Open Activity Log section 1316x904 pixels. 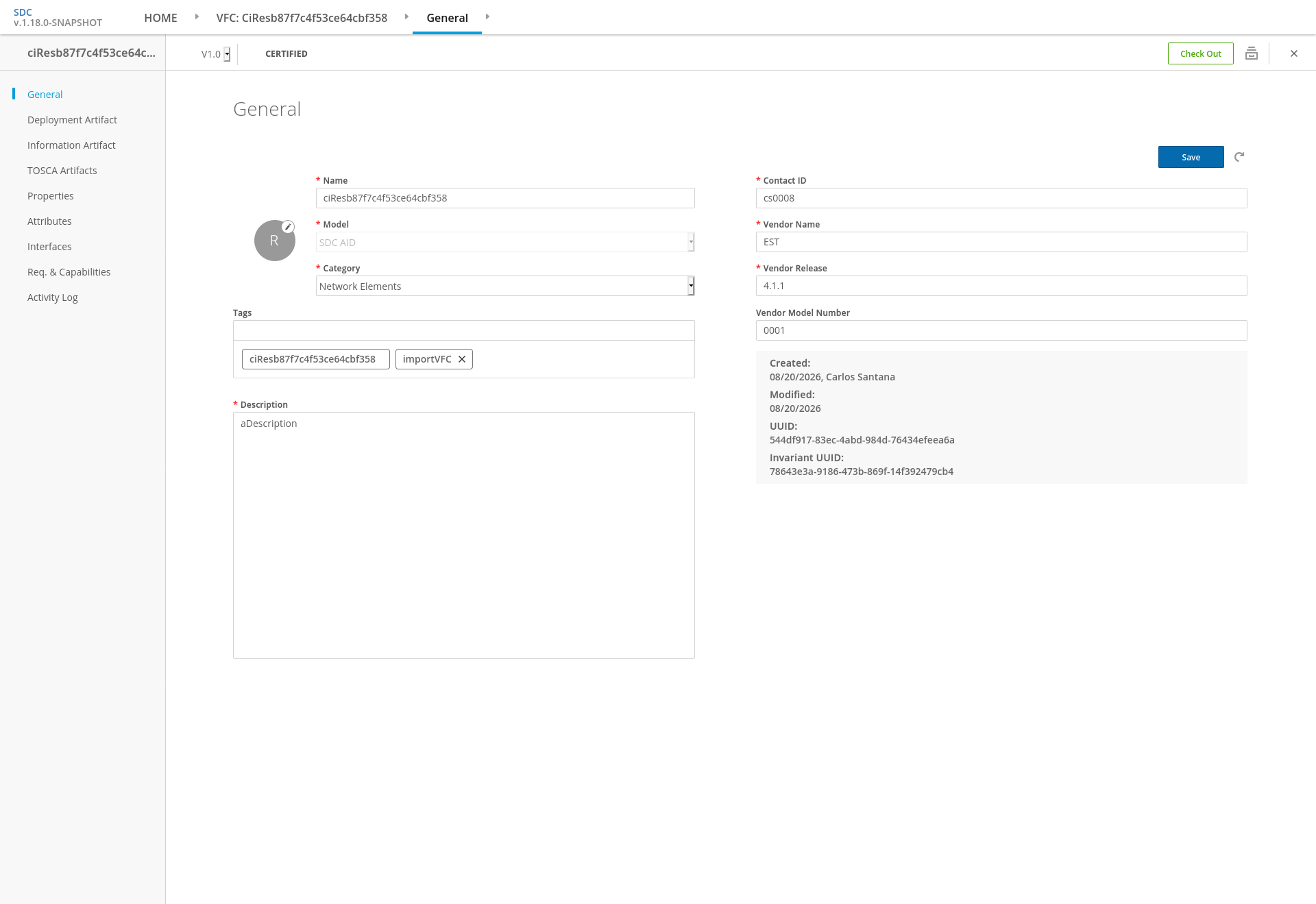pos(53,297)
